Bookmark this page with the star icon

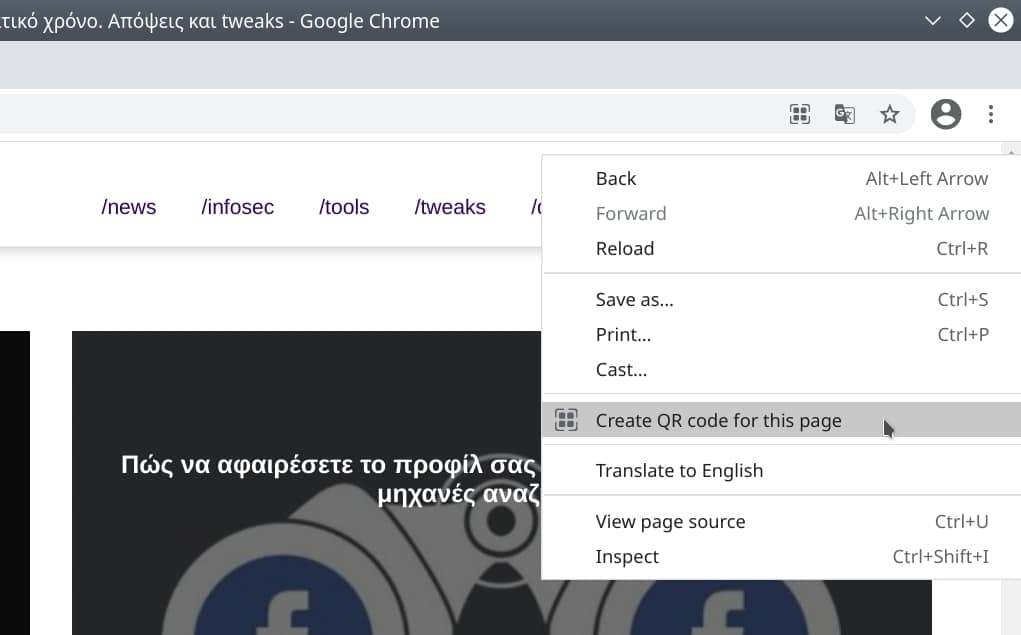889,114
